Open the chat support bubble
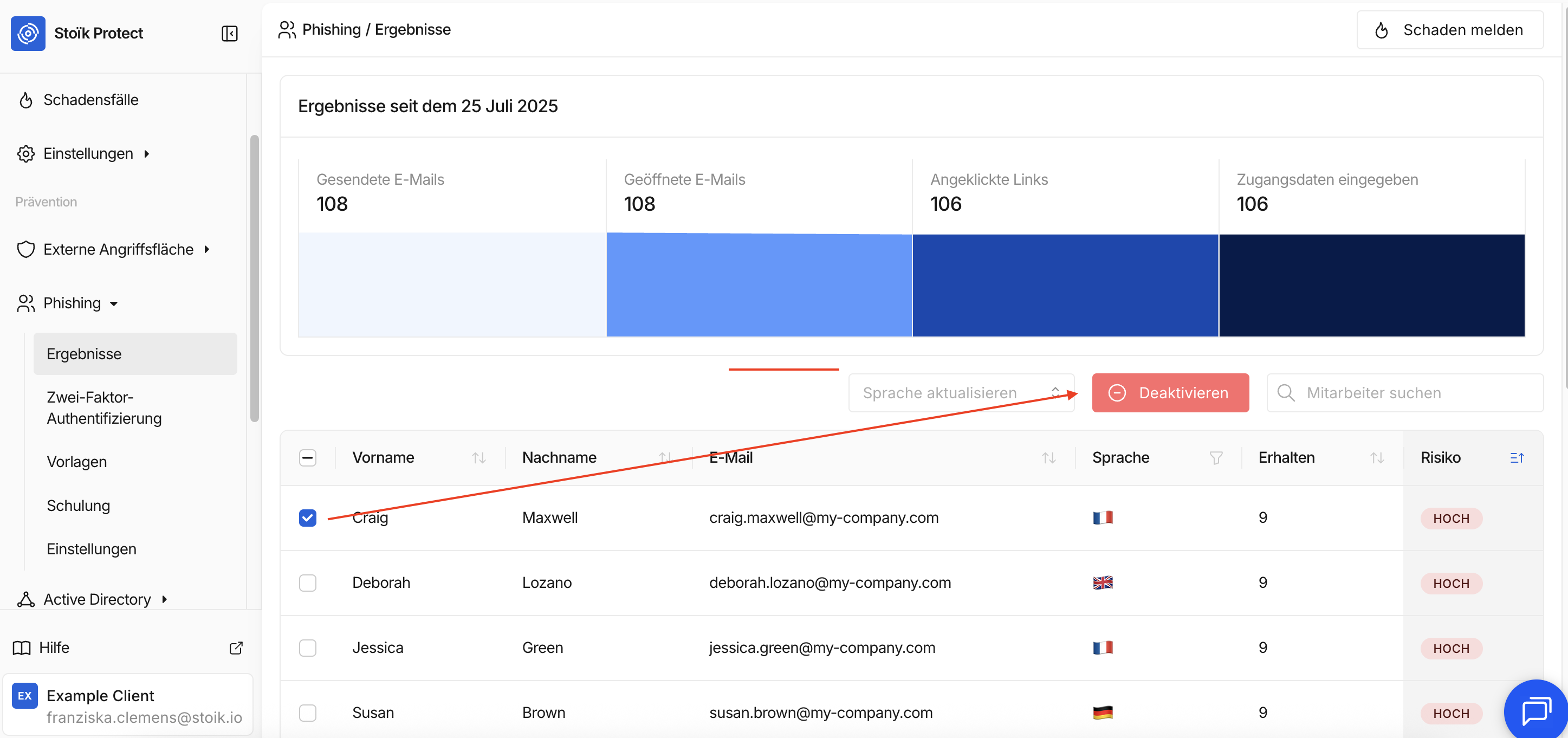 pos(1537,710)
